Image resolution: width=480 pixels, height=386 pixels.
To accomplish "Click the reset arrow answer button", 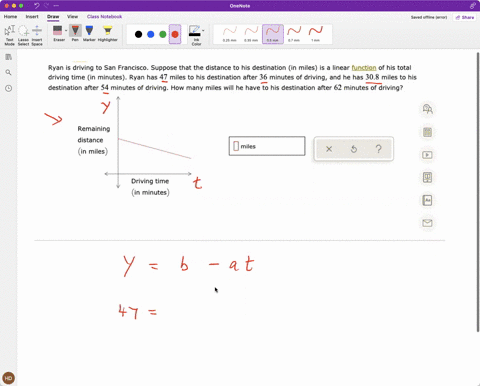I will (x=354, y=149).
